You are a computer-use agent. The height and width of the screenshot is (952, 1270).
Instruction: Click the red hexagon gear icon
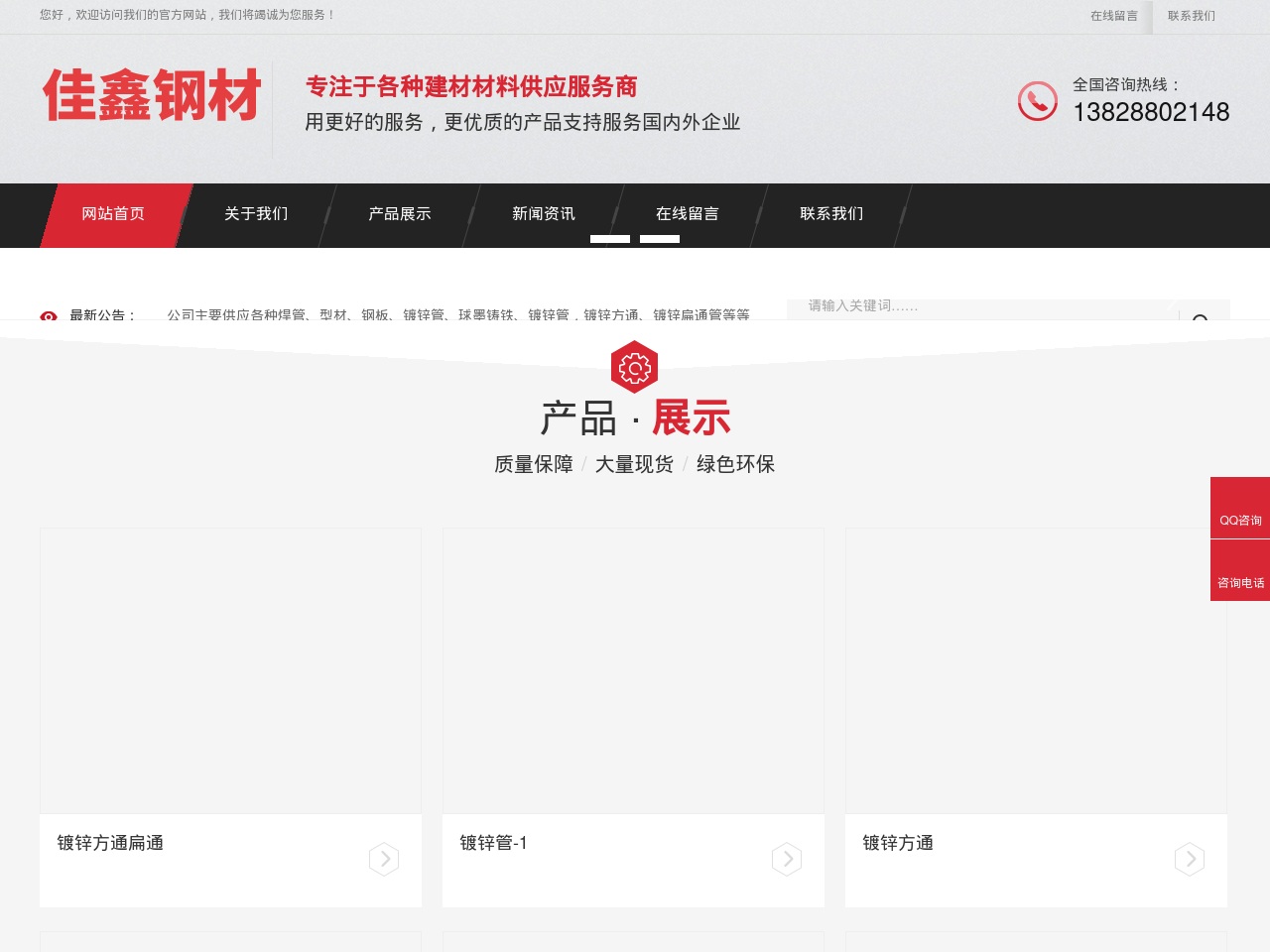[635, 367]
